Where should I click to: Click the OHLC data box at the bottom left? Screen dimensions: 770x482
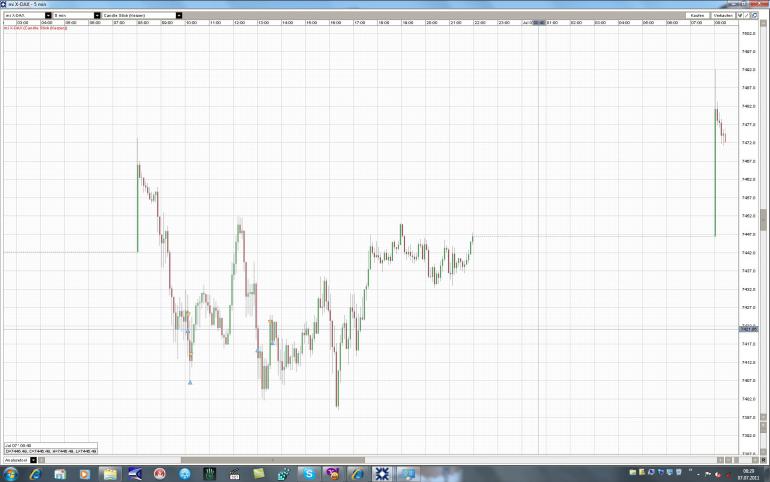point(51,448)
